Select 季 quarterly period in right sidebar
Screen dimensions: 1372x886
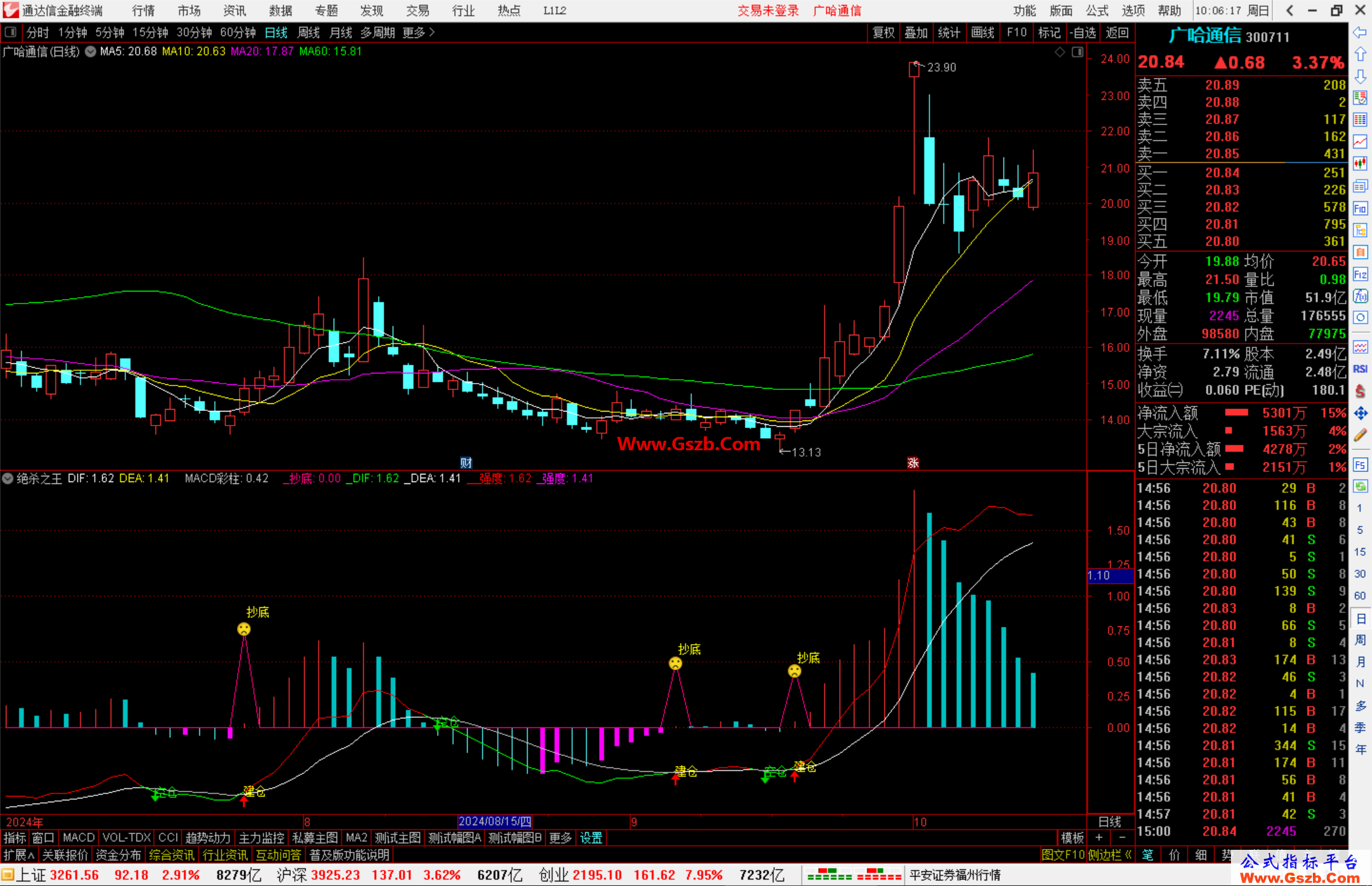[1360, 728]
